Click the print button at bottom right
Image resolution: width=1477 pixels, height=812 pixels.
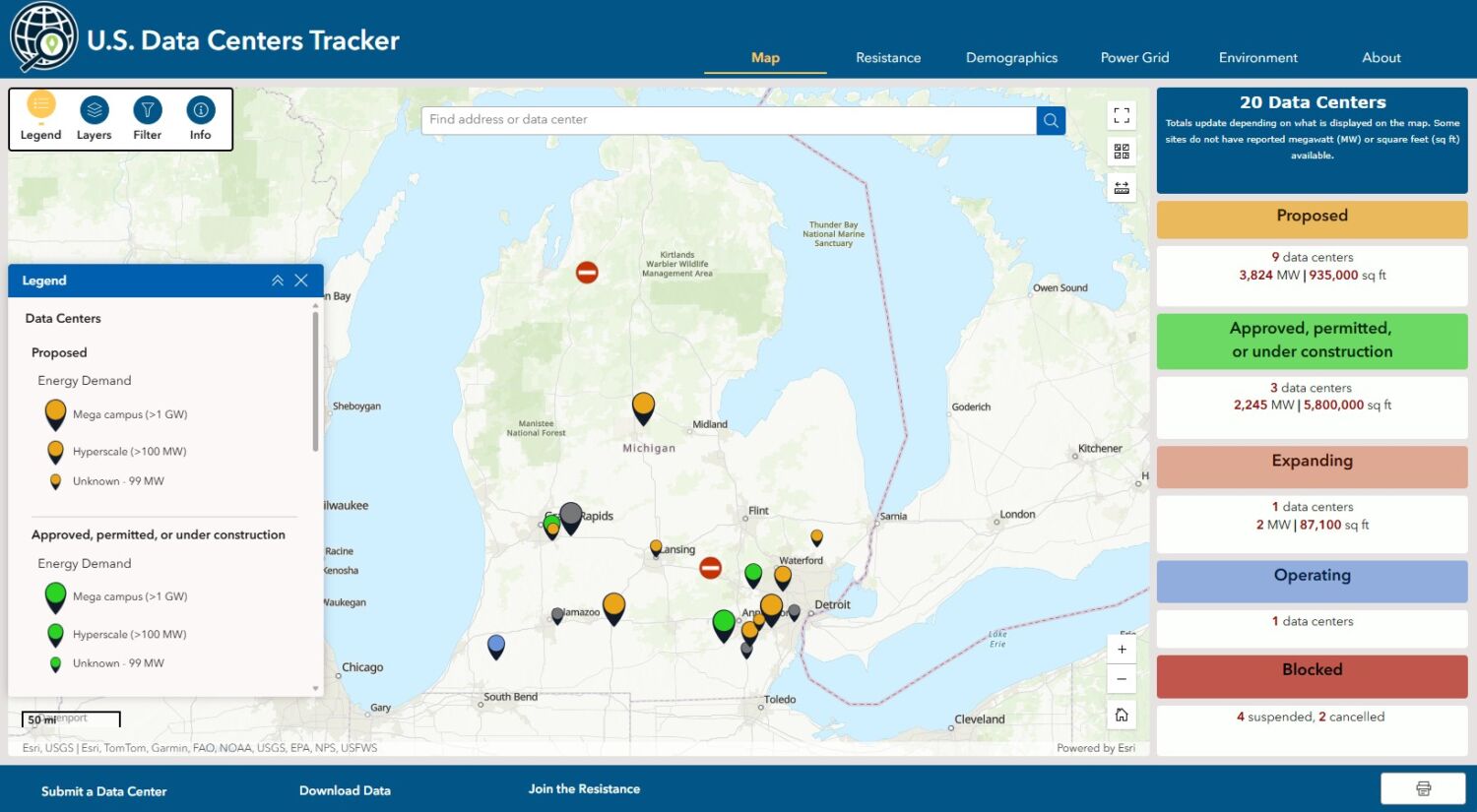click(x=1423, y=788)
